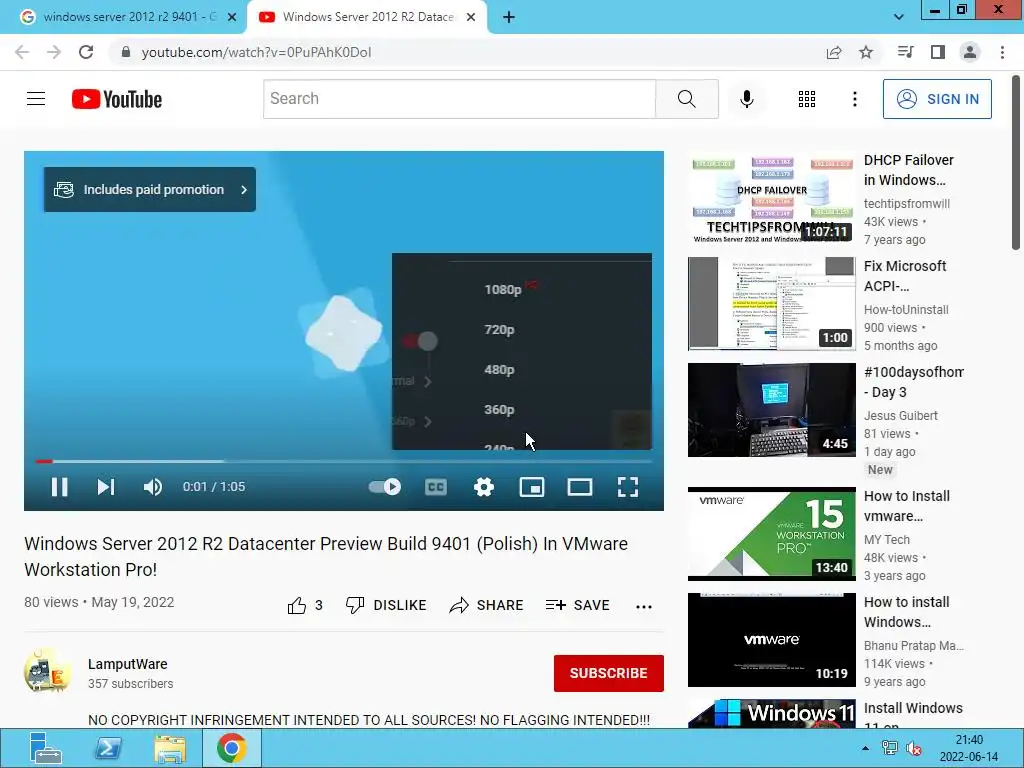The height and width of the screenshot is (768, 1024).
Task: Open the tab search dropdown
Action: (899, 17)
